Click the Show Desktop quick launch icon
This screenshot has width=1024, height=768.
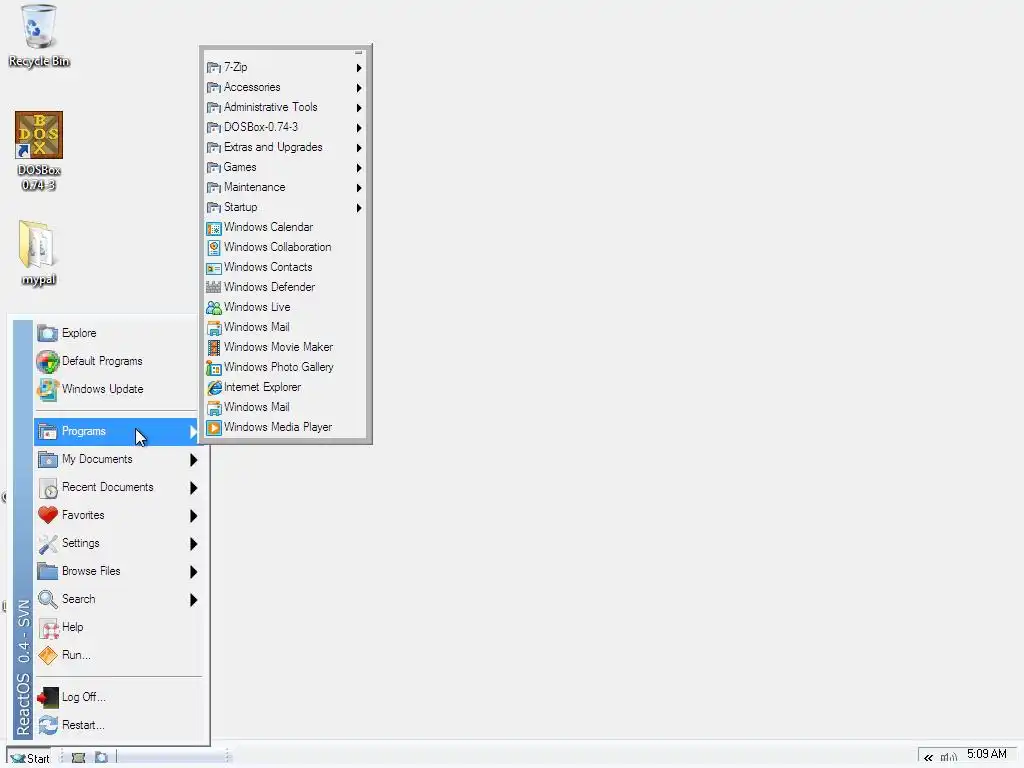(x=78, y=758)
